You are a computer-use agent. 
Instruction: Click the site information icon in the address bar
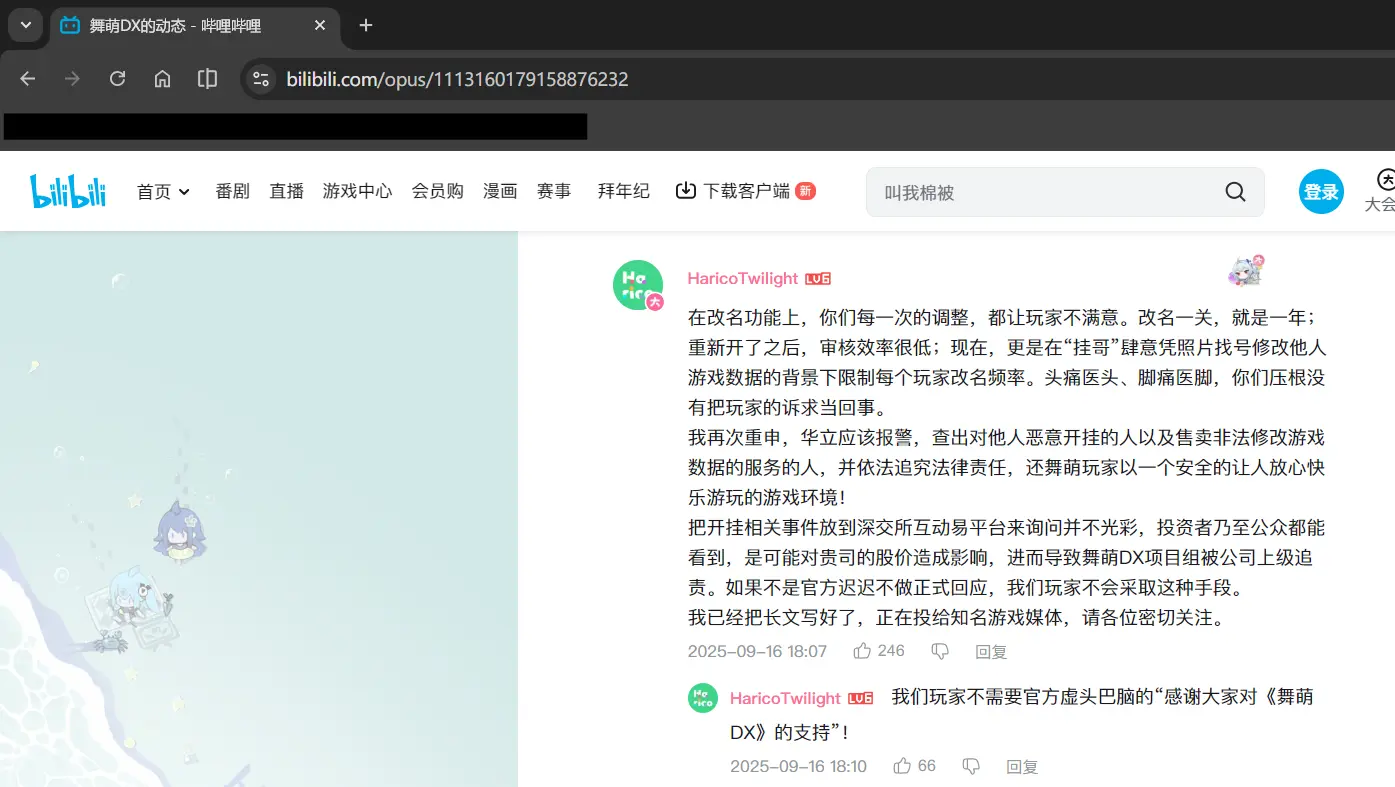click(x=260, y=78)
